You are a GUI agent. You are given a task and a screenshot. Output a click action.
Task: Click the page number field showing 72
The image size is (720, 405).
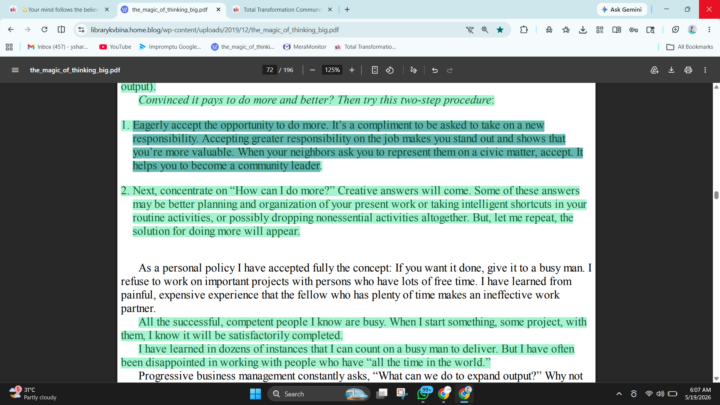pos(270,70)
